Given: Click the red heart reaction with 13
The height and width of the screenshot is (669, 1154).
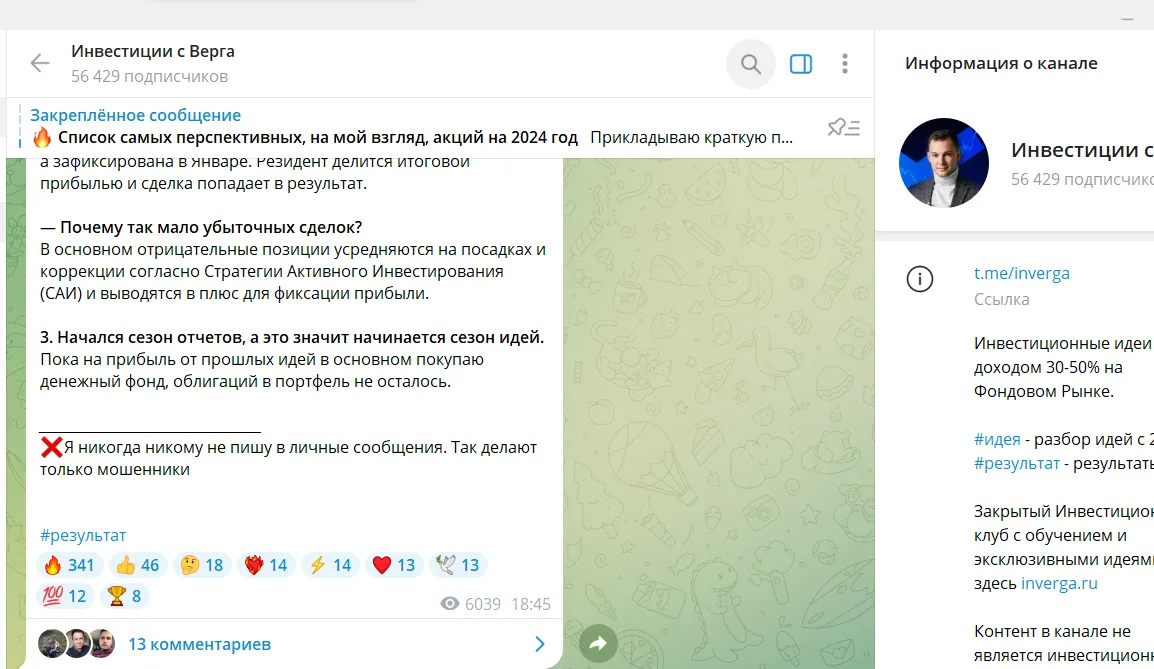Looking at the screenshot, I should click(x=394, y=565).
